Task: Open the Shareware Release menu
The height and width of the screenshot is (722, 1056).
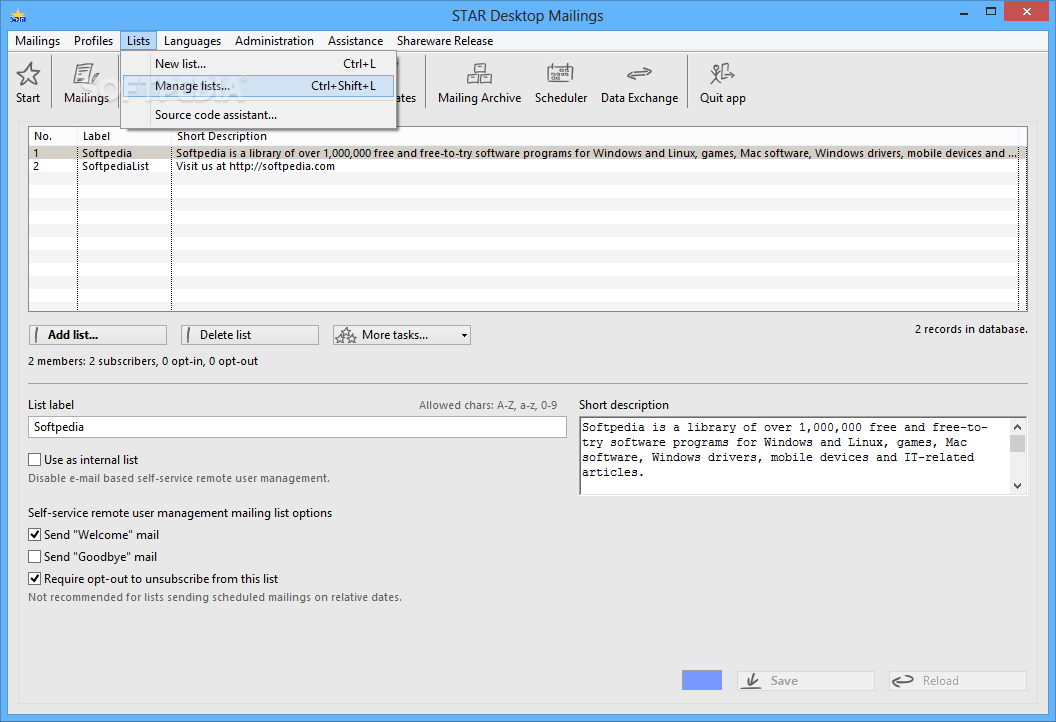Action: tap(444, 41)
